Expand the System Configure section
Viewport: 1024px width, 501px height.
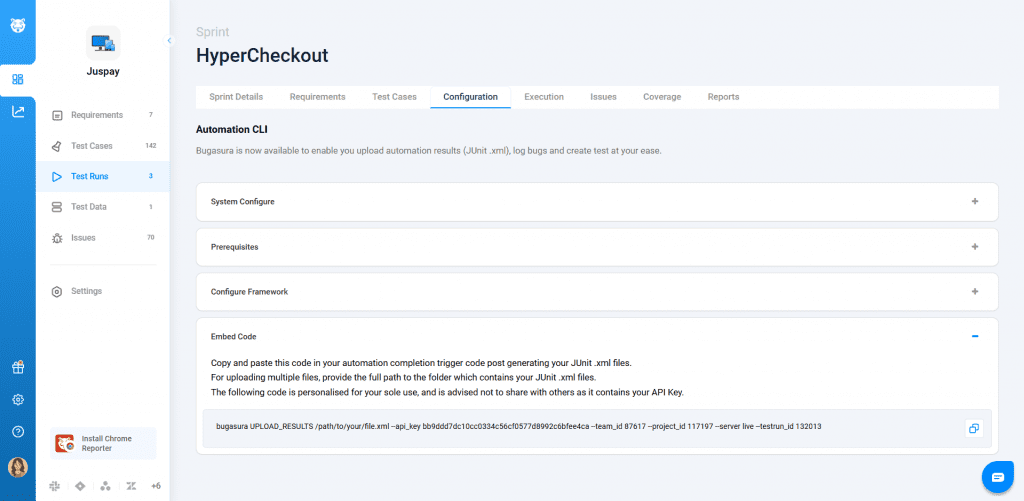(x=975, y=202)
